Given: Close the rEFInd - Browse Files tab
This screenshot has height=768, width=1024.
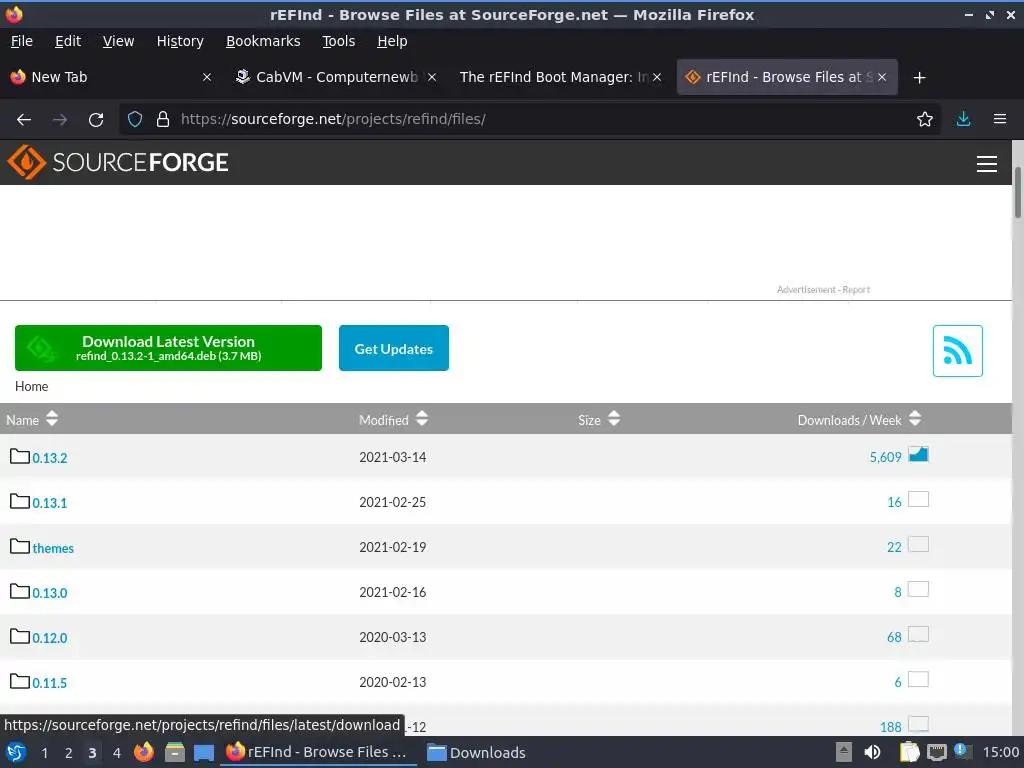Looking at the screenshot, I should coord(882,77).
